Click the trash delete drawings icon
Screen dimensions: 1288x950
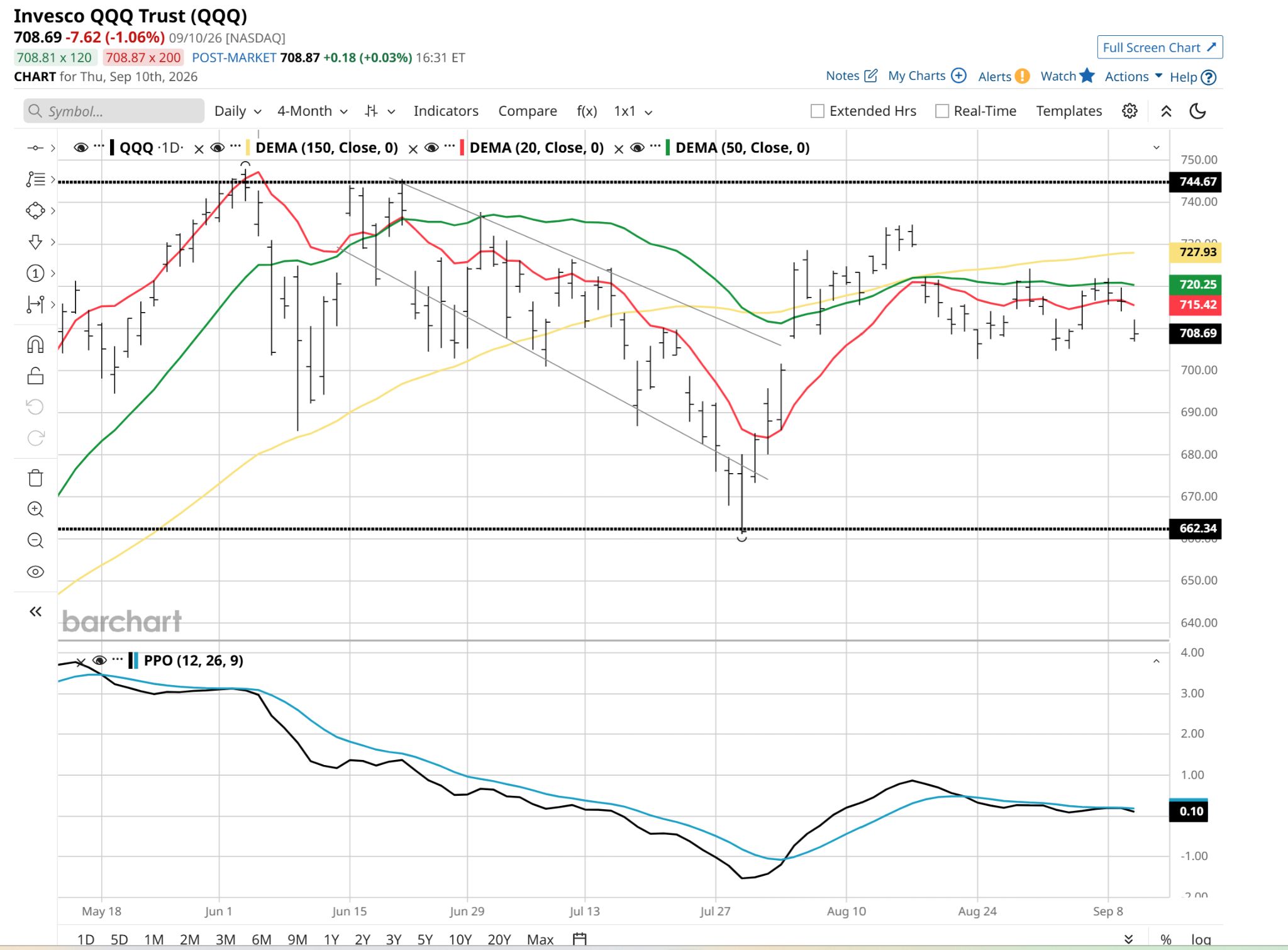(35, 478)
